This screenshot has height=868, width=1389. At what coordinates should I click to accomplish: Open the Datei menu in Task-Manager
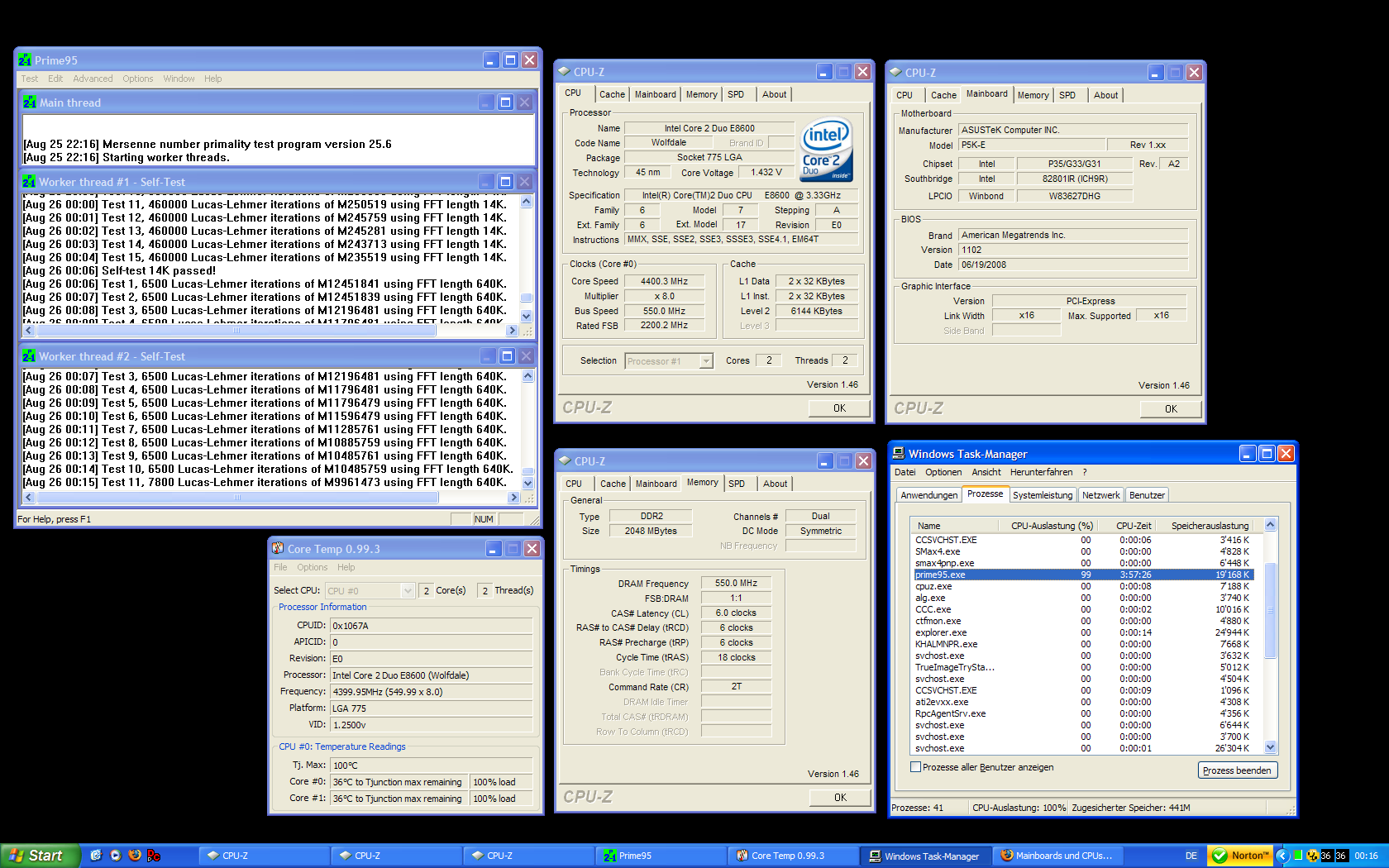point(905,472)
